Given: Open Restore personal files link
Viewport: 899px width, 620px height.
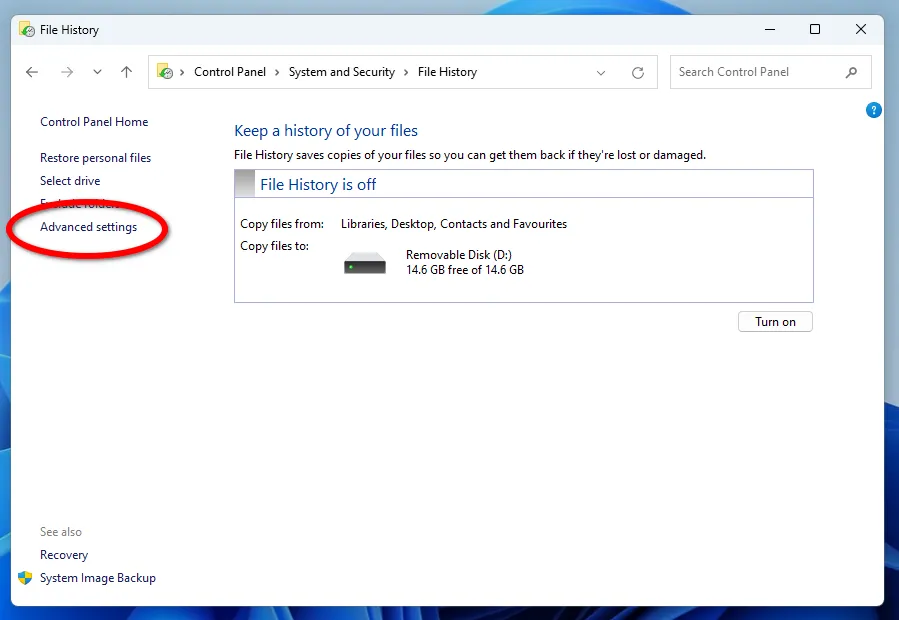Looking at the screenshot, I should tap(95, 158).
